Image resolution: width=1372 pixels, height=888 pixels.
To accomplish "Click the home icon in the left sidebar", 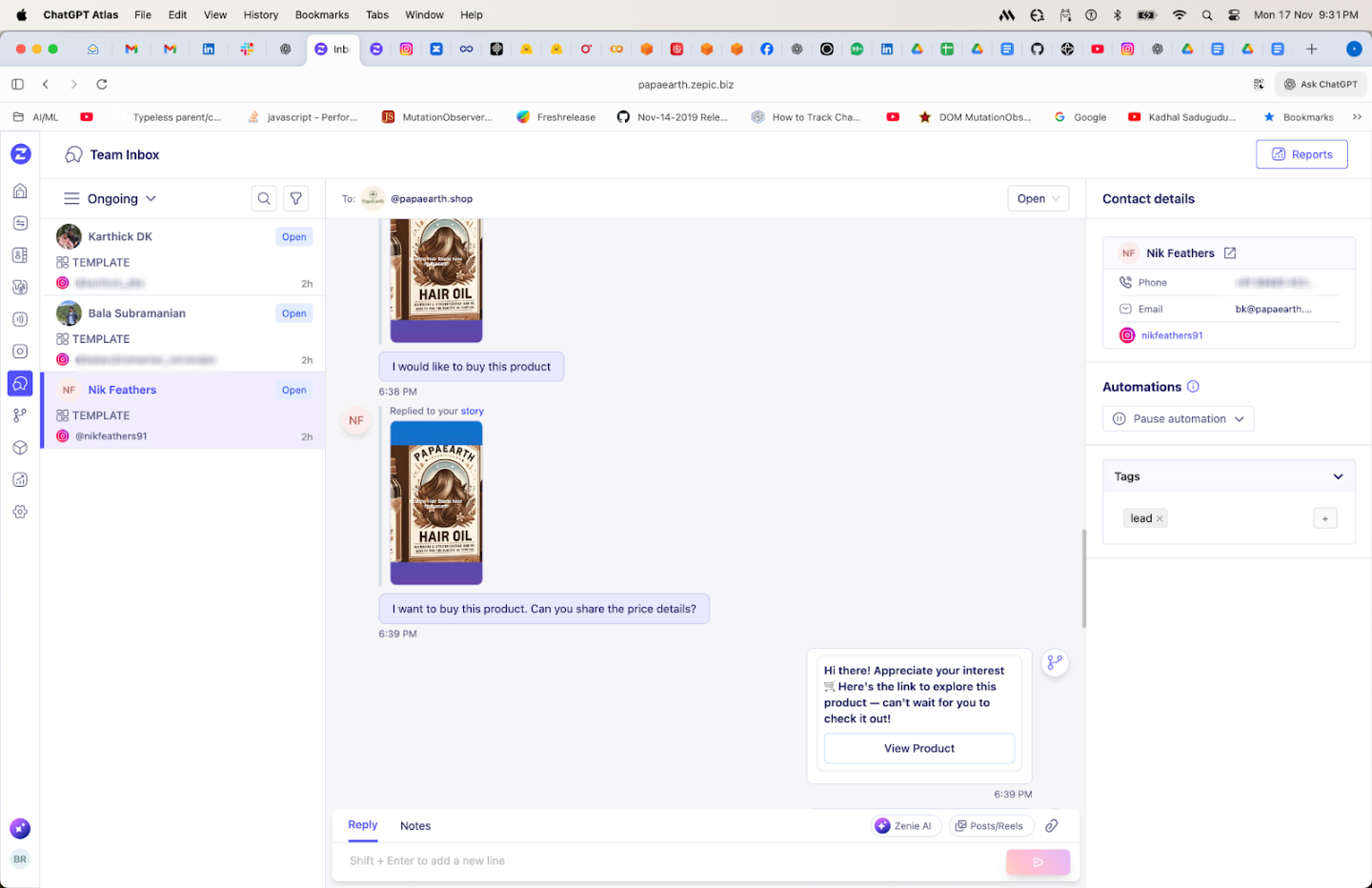I will click(x=20, y=192).
